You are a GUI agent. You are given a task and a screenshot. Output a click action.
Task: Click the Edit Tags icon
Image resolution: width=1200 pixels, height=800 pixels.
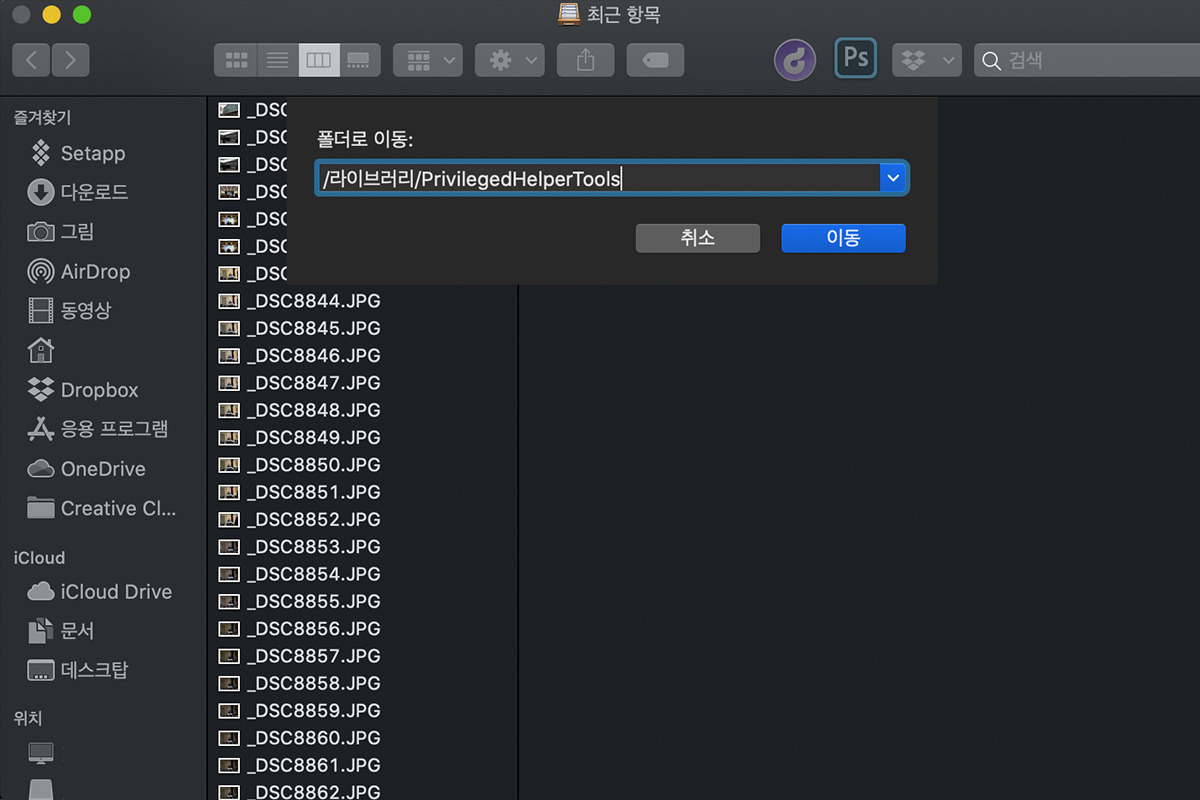655,60
